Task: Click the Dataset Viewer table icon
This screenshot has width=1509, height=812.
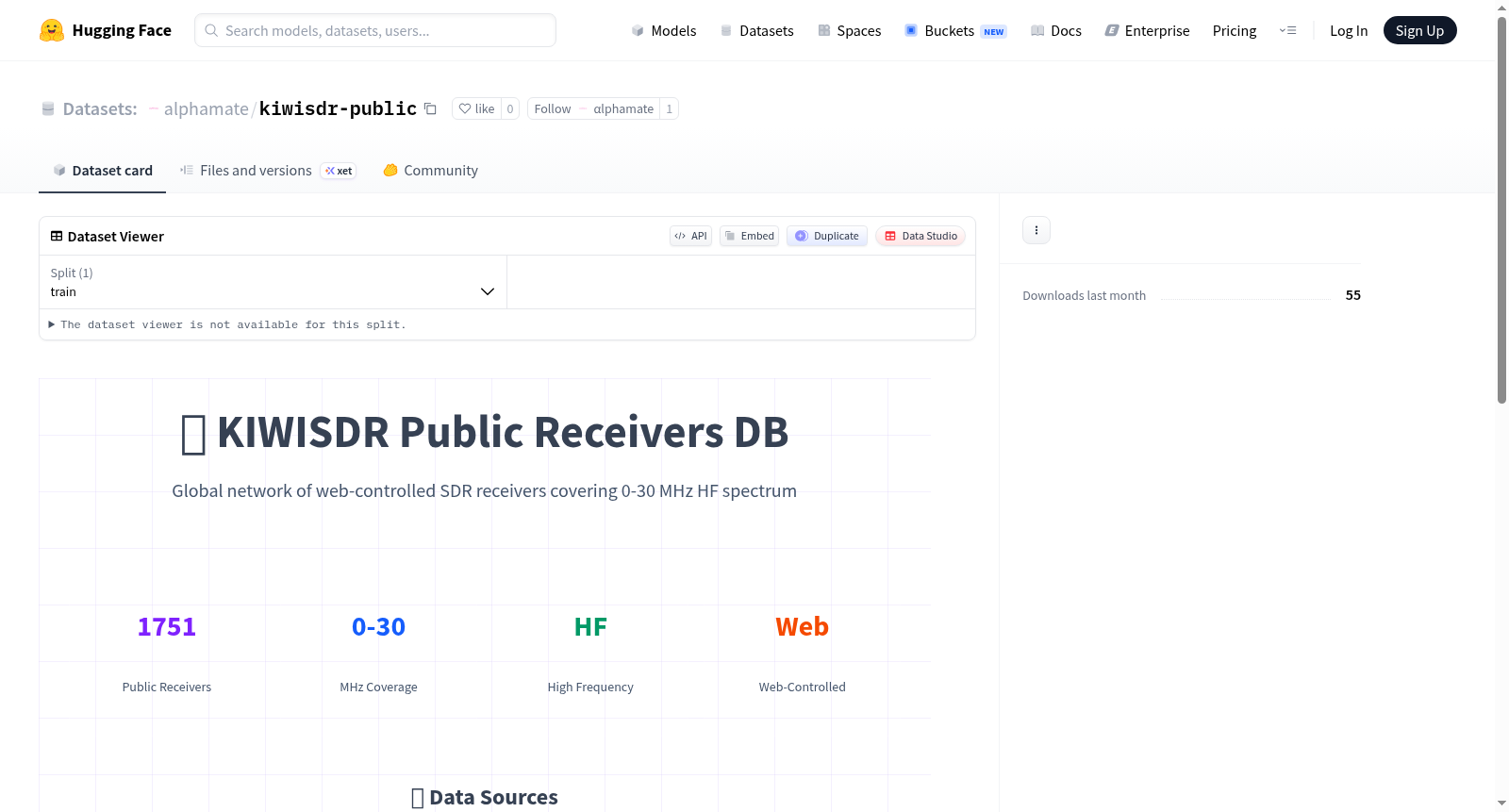Action: point(57,236)
